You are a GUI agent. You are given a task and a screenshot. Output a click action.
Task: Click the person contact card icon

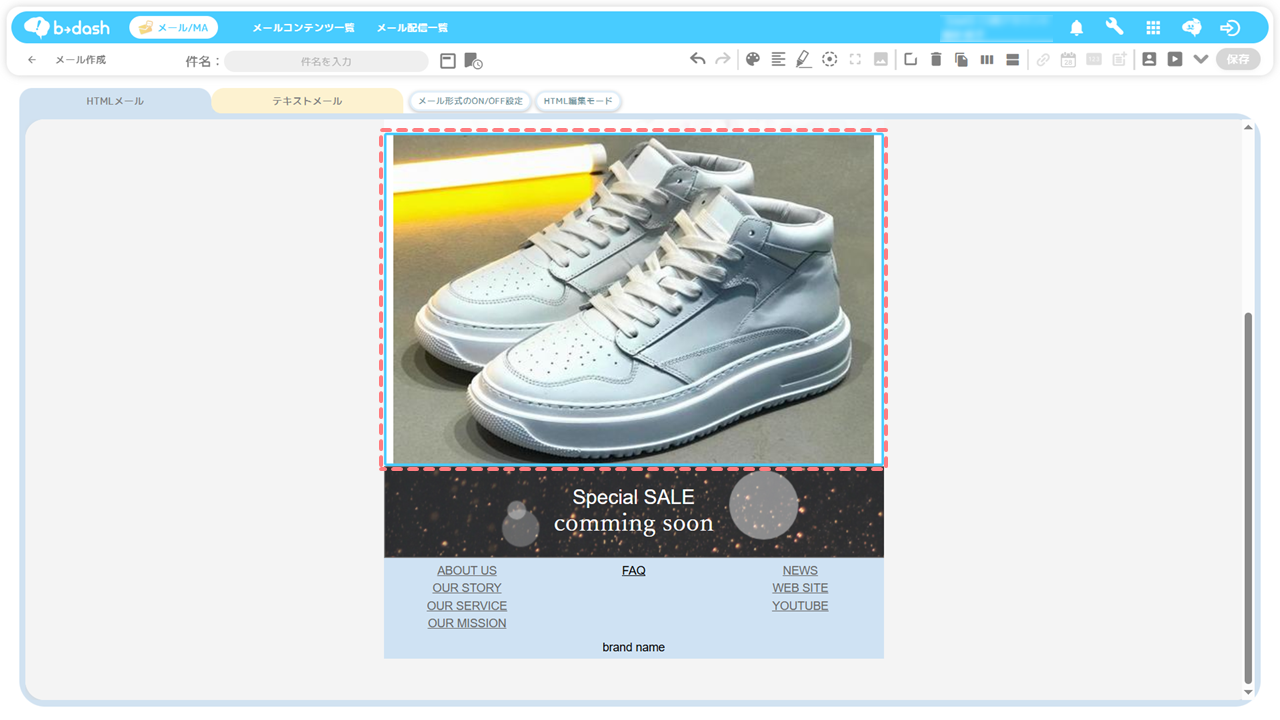coord(1149,59)
